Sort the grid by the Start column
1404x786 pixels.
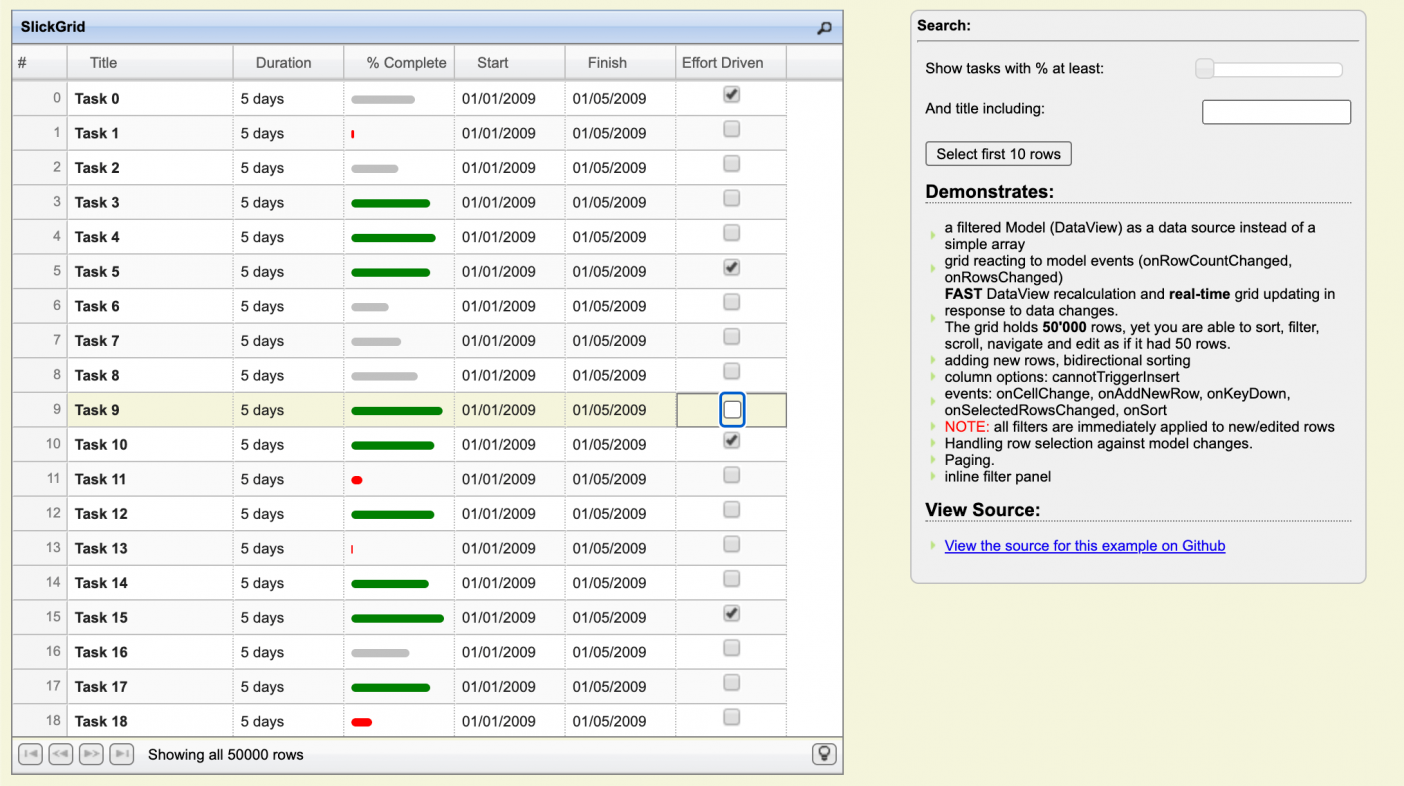tap(493, 62)
